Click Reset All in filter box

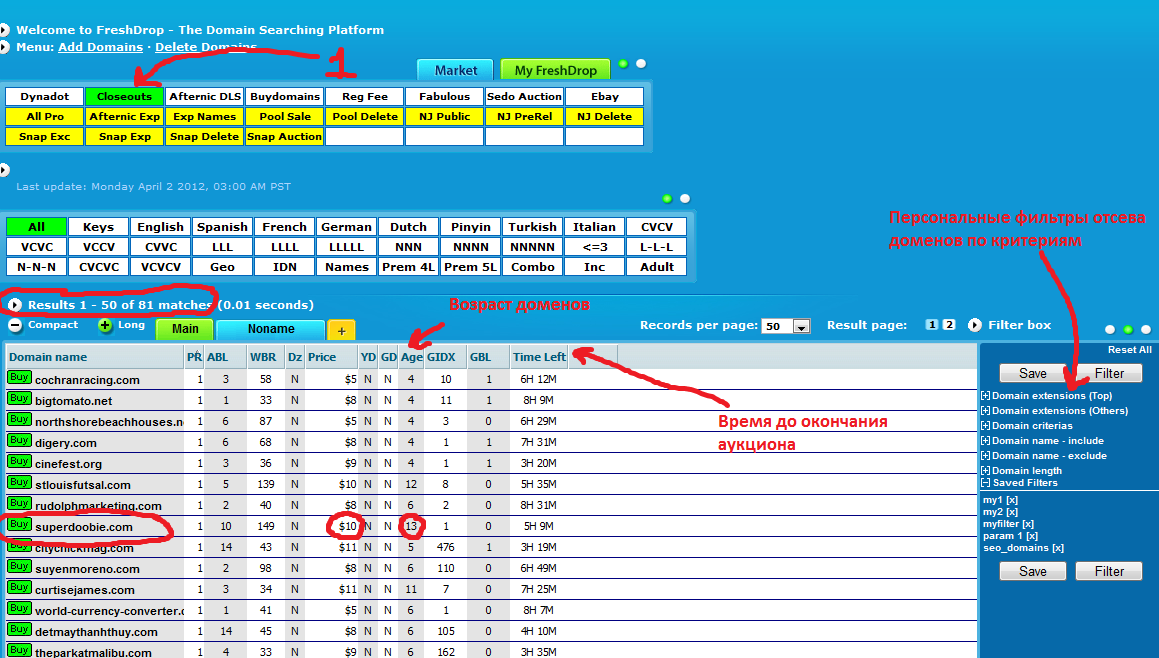coord(1129,350)
